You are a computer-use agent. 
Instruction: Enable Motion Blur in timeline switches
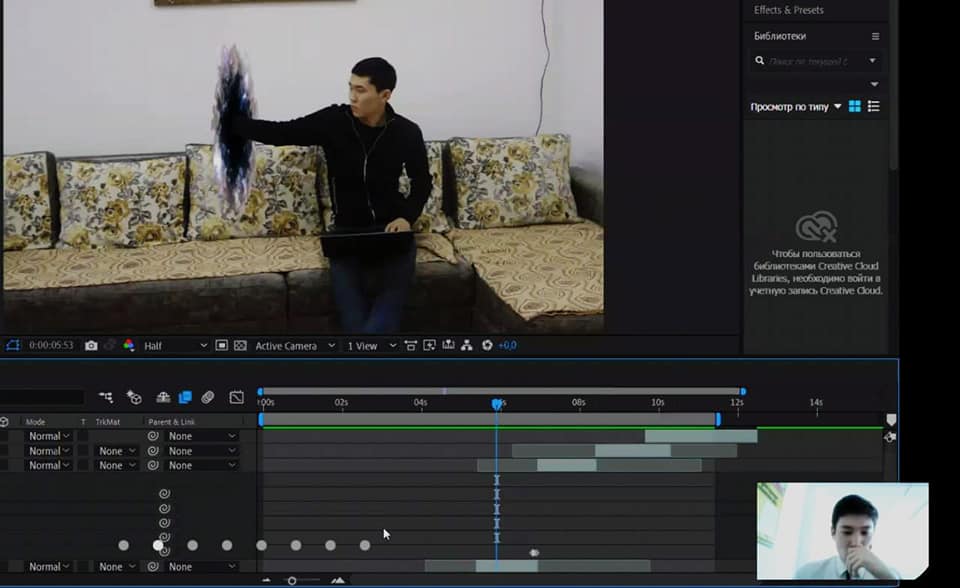point(208,397)
